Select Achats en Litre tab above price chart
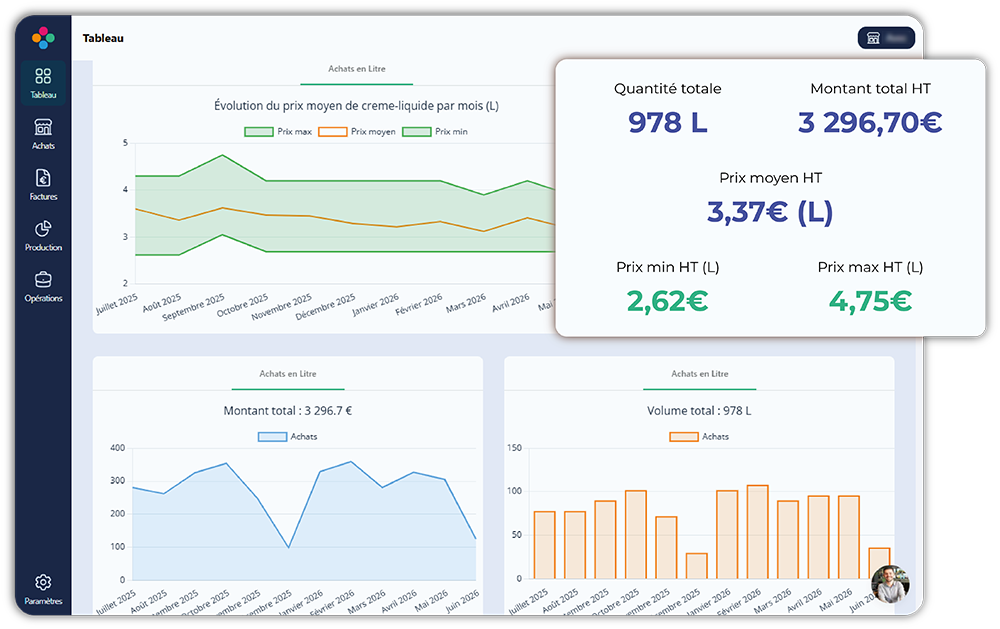Screen dimensions: 1000x629 [357, 69]
